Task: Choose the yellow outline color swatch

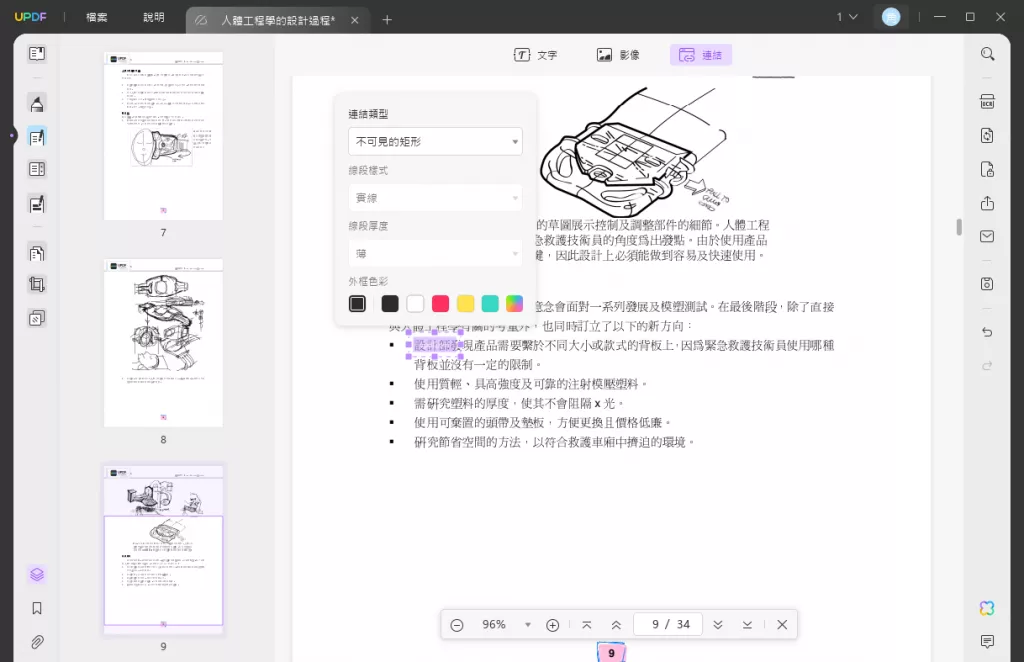Action: [465, 304]
